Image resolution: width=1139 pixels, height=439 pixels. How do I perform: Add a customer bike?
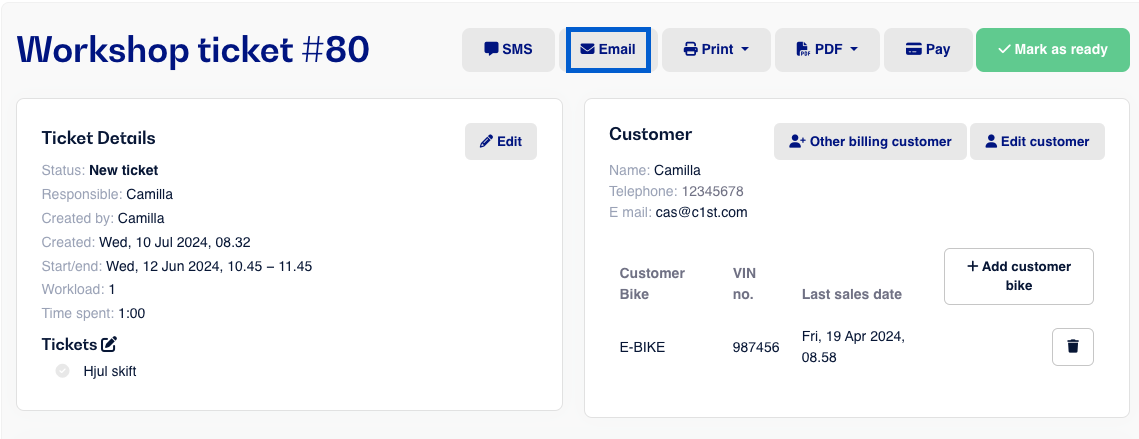point(1018,276)
